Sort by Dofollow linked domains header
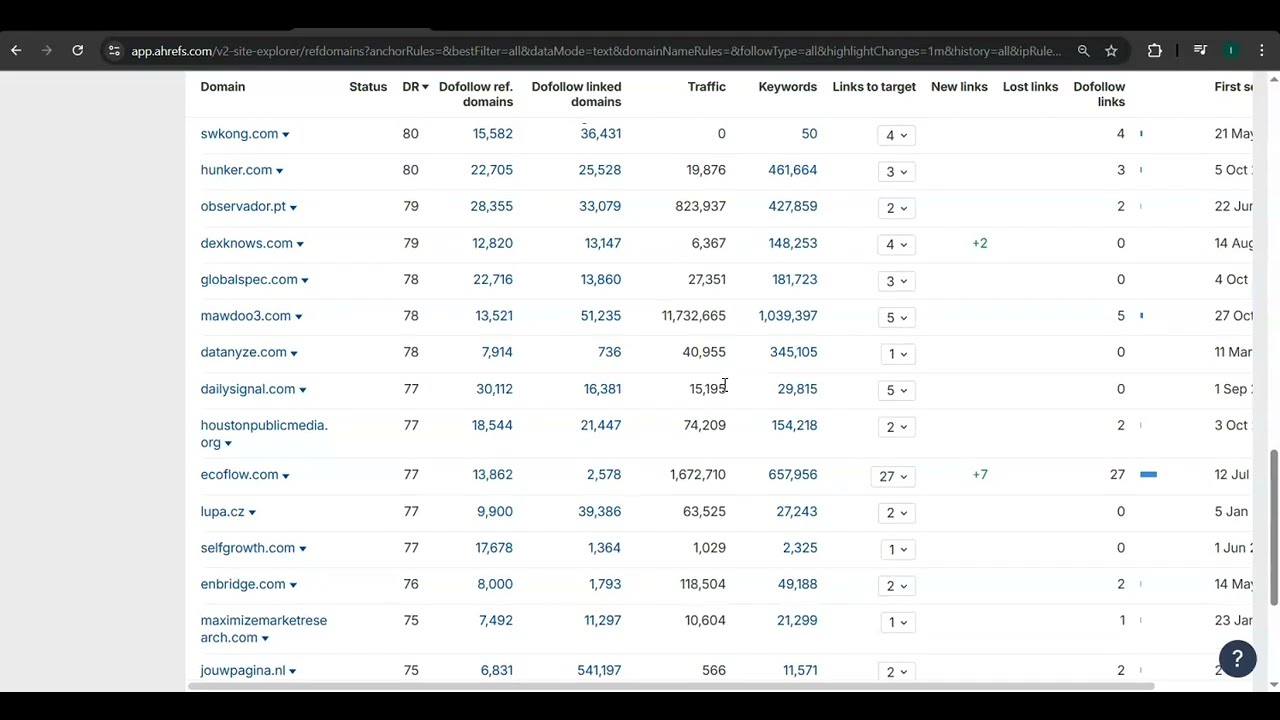 [576, 94]
